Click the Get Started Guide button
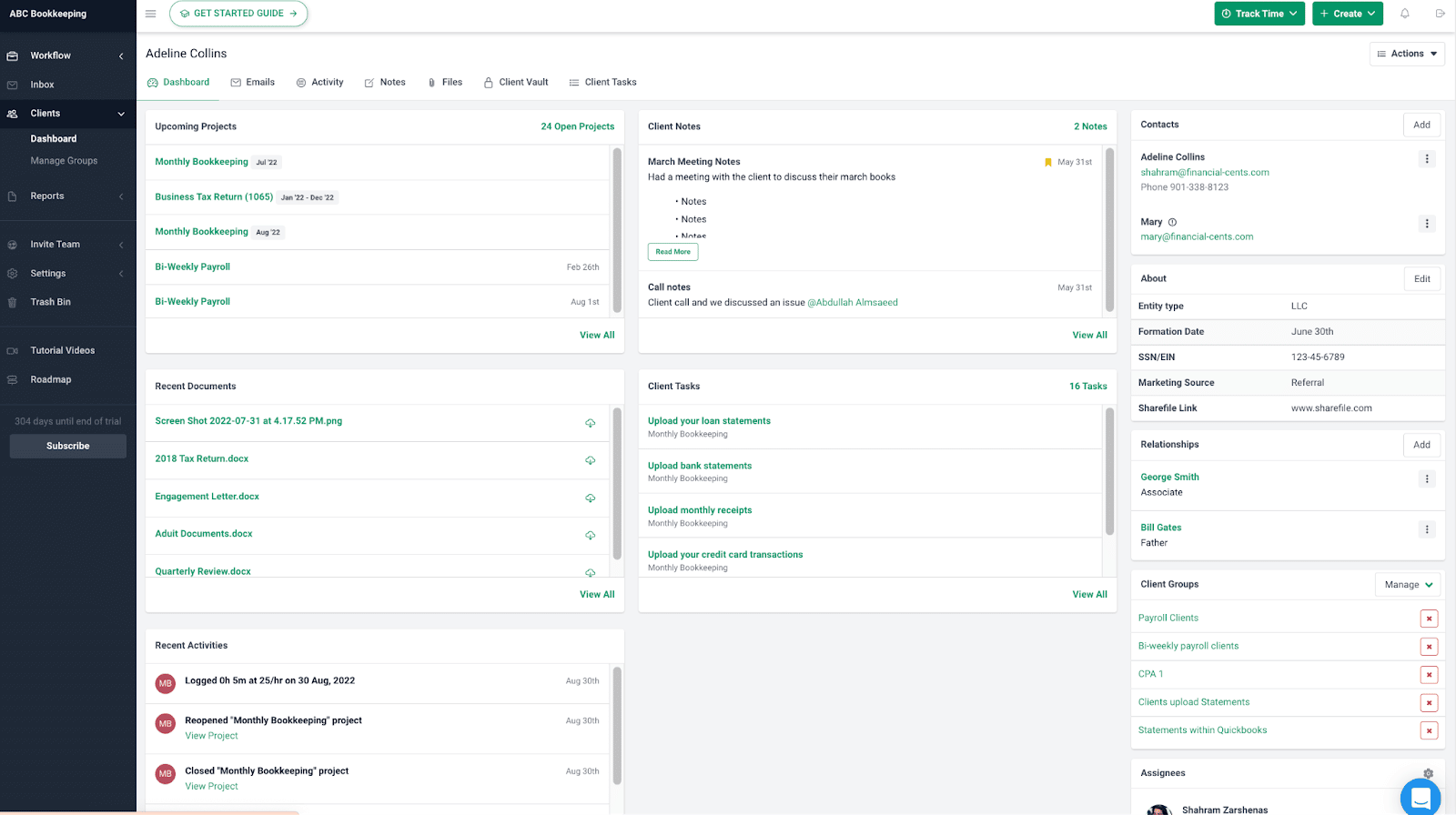This screenshot has height=815, width=1456. pyautogui.click(x=238, y=14)
